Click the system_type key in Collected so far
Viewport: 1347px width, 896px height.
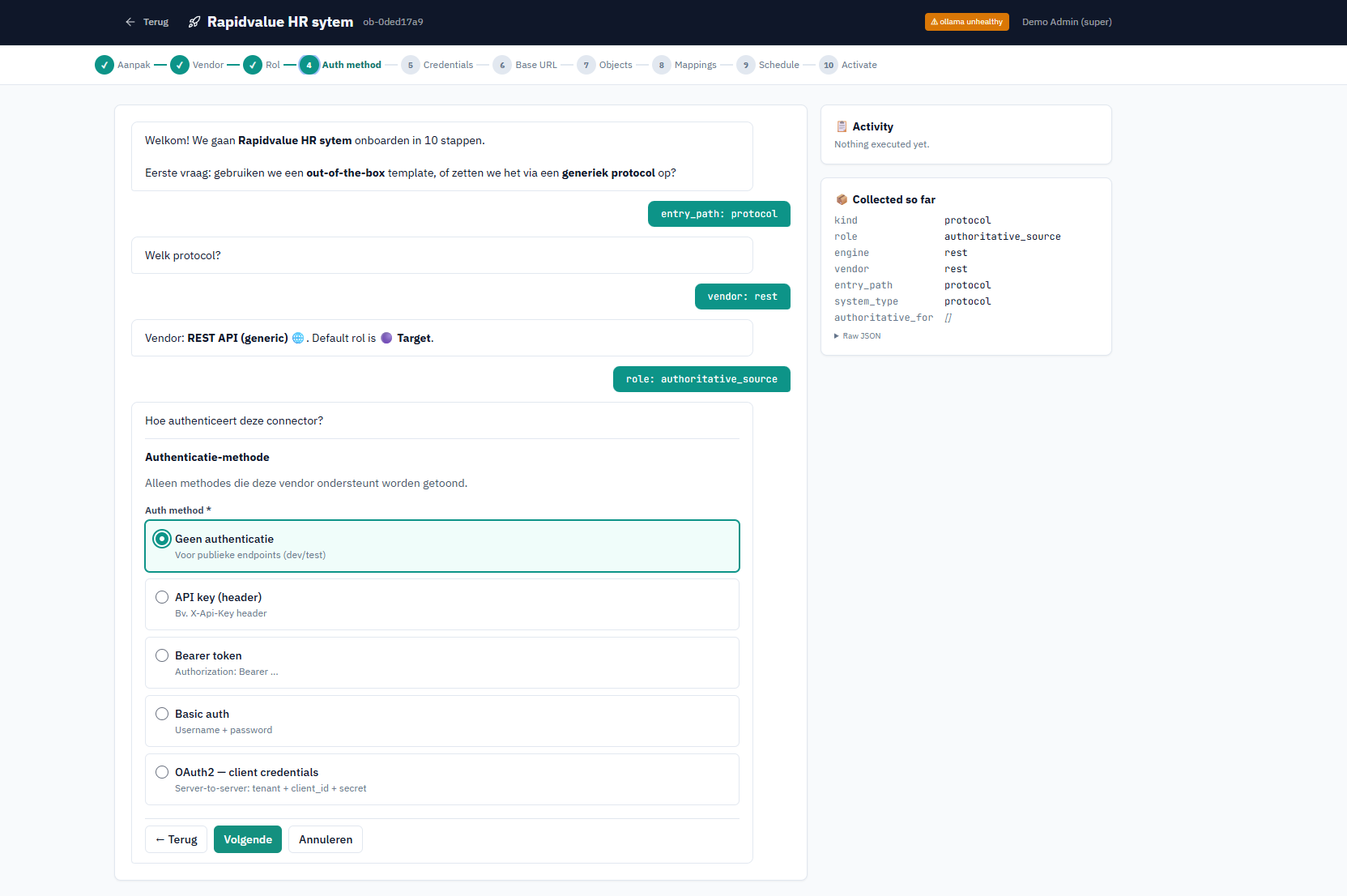pos(866,301)
